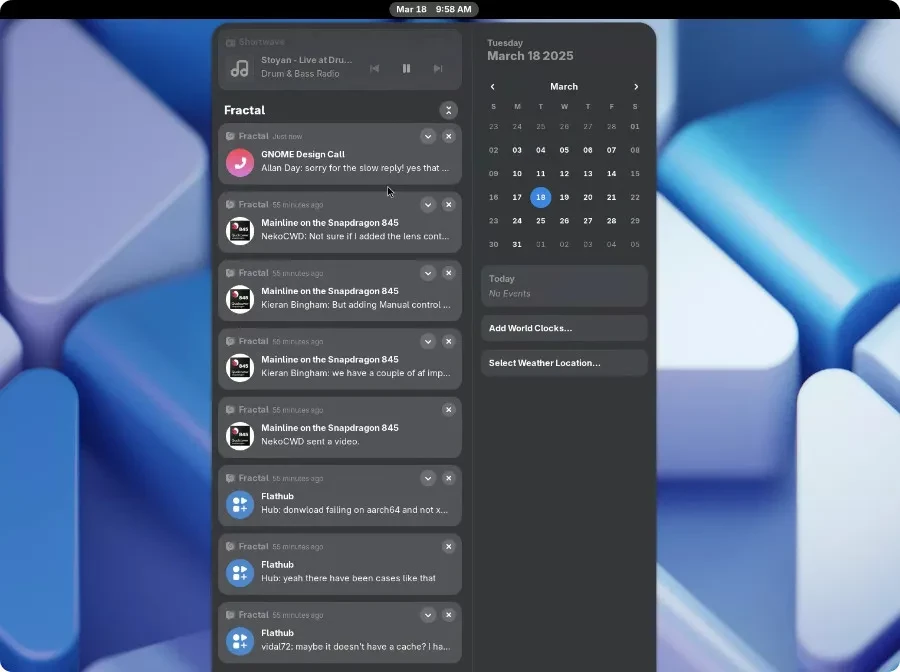Expand NekoCWD lens notification
The width and height of the screenshot is (900, 672).
(427, 204)
